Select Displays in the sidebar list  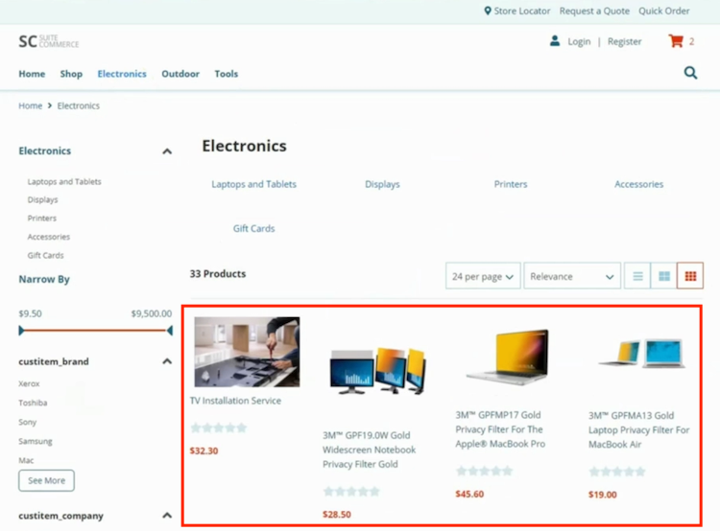(x=43, y=200)
